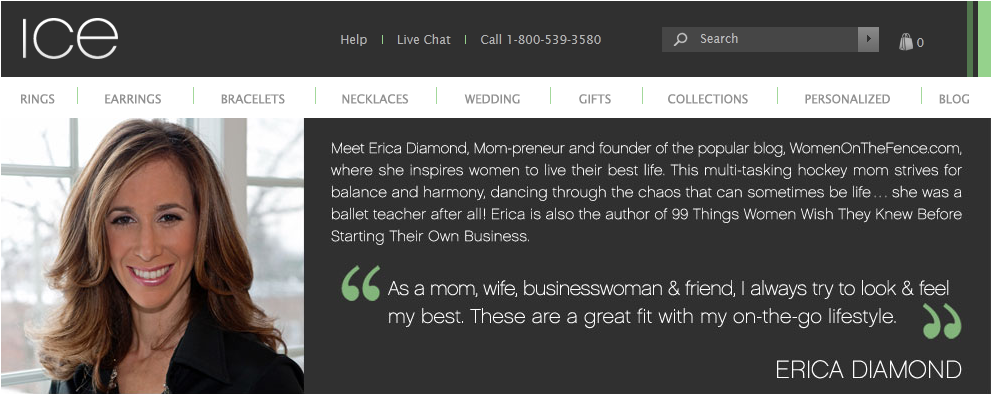This screenshot has height=394, width=992.
Task: Start a Live Chat session
Action: coord(424,39)
